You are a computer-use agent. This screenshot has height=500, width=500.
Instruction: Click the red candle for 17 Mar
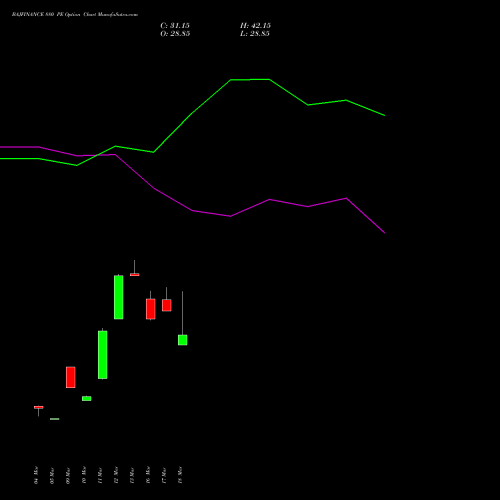pyautogui.click(x=167, y=305)
